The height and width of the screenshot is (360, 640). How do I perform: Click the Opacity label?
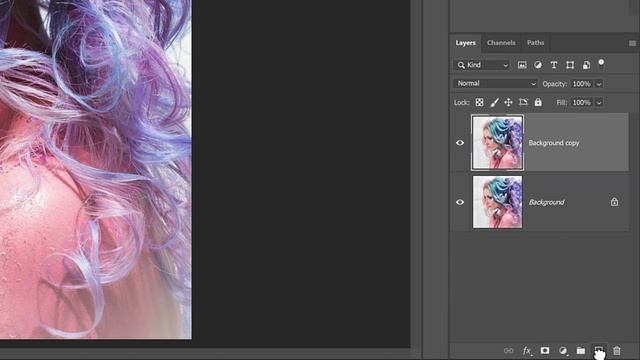click(x=555, y=84)
